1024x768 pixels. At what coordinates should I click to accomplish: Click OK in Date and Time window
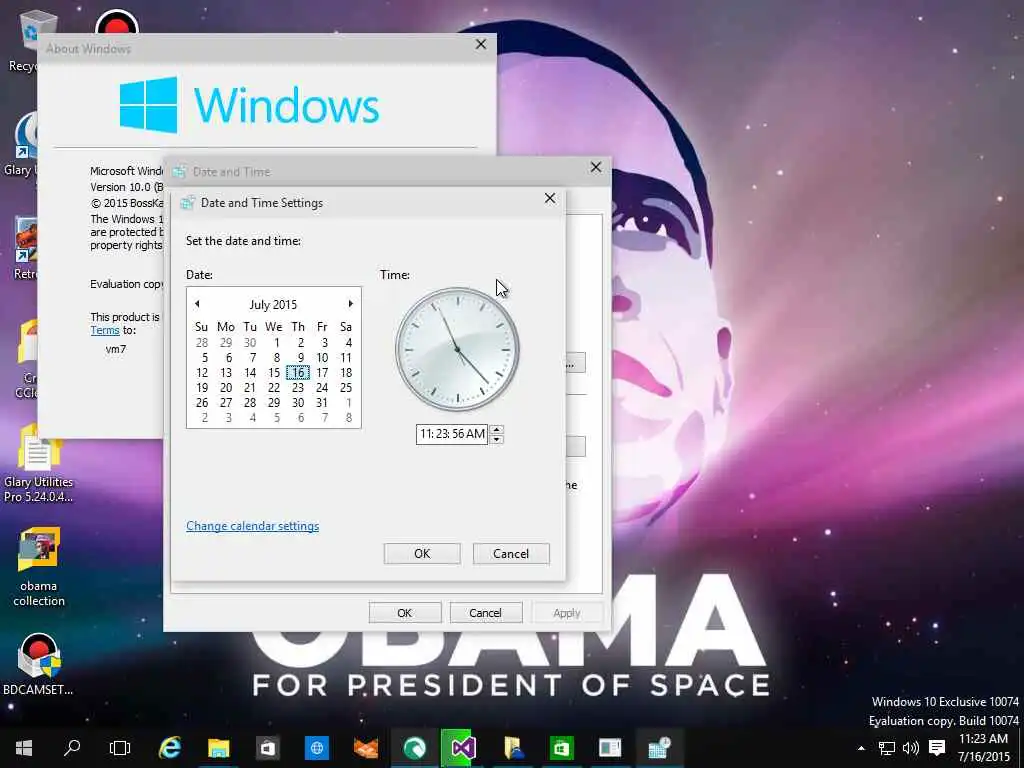405,613
